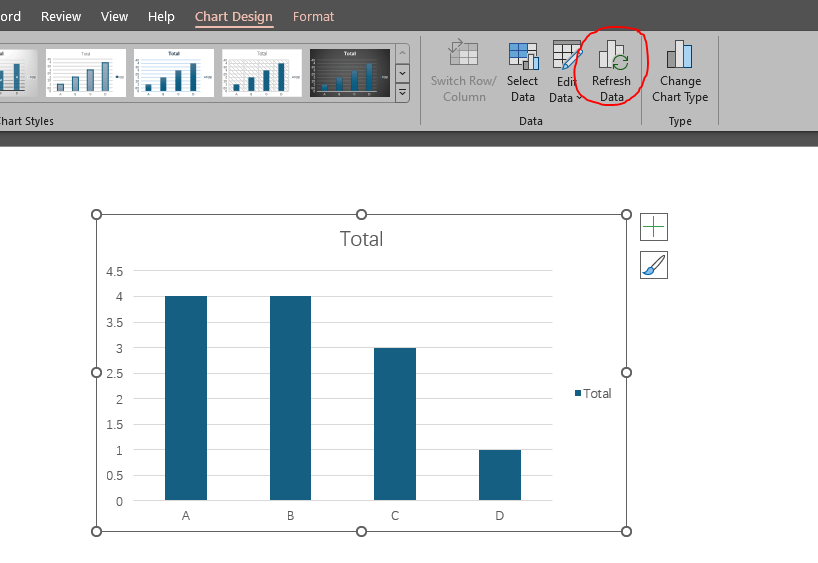Viewport: 818px width, 563px height.
Task: Apply the outlined gradient bar chart style
Action: click(x=86, y=73)
